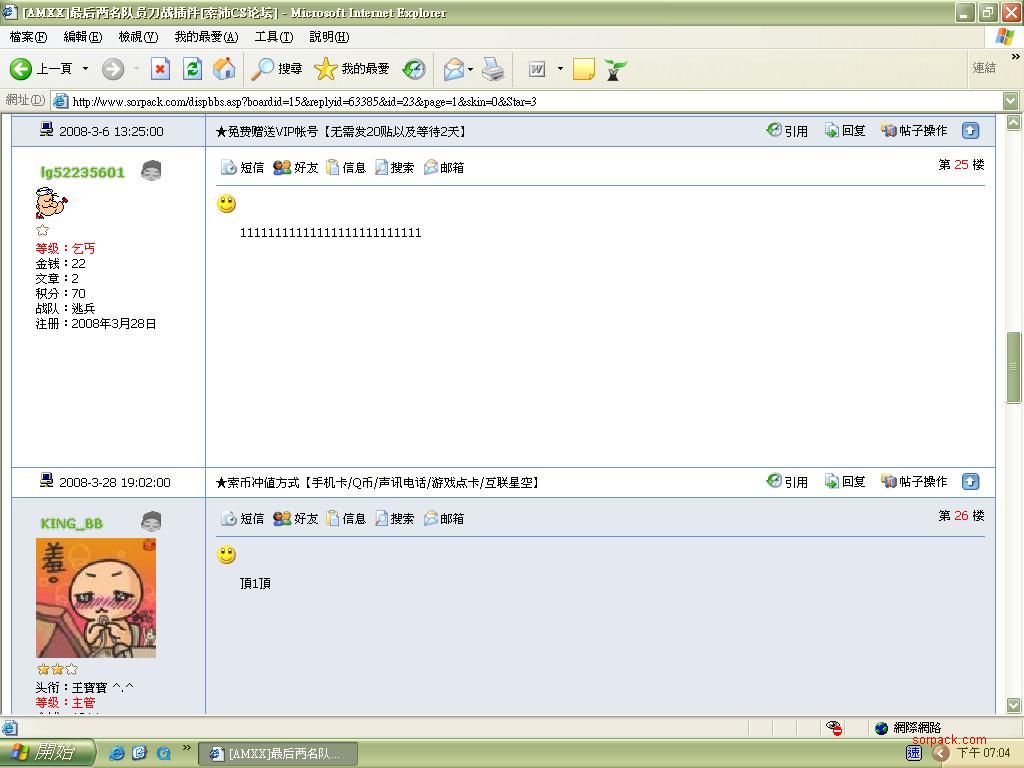Screen dimensions: 1024x768
Task: Open lg52235601 user profile link
Action: [x=82, y=172]
